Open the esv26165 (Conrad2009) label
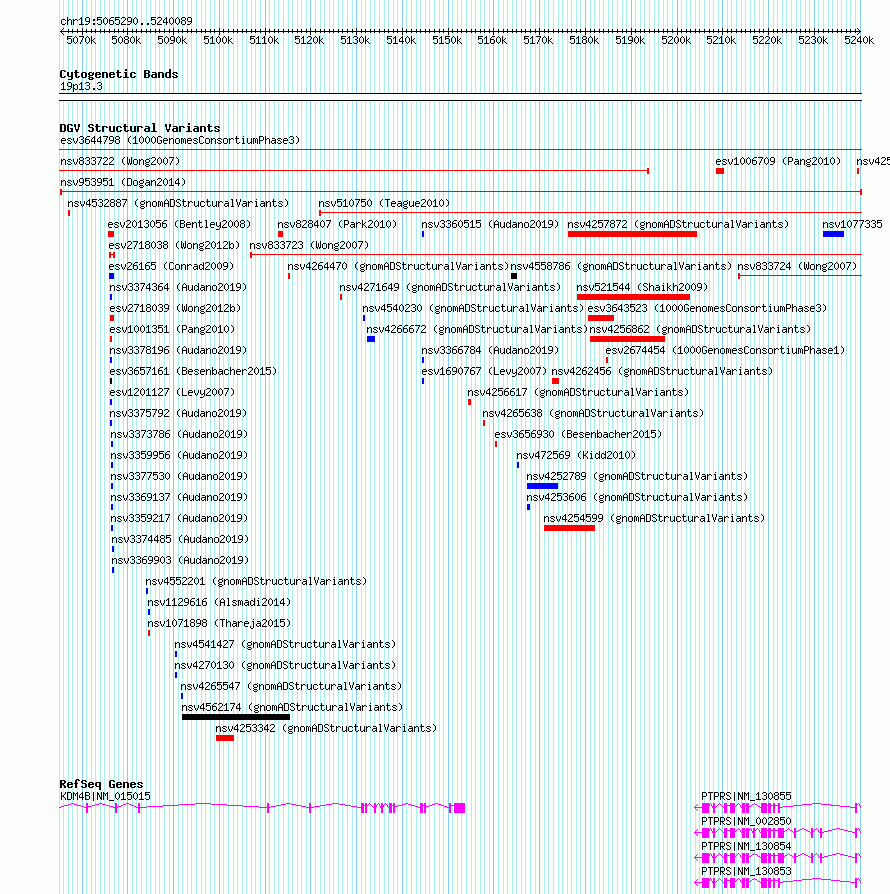 171,267
